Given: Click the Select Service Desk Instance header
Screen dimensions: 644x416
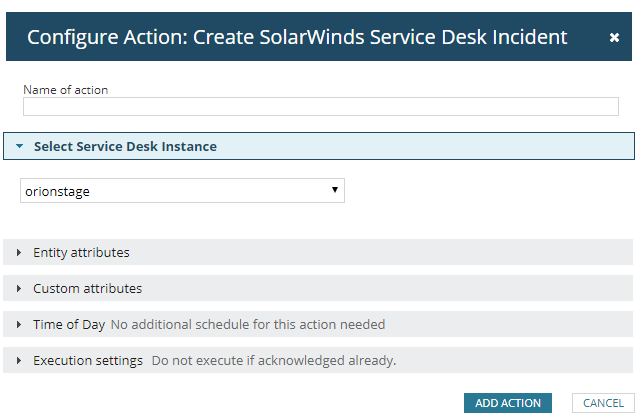Looking at the screenshot, I should point(125,146).
